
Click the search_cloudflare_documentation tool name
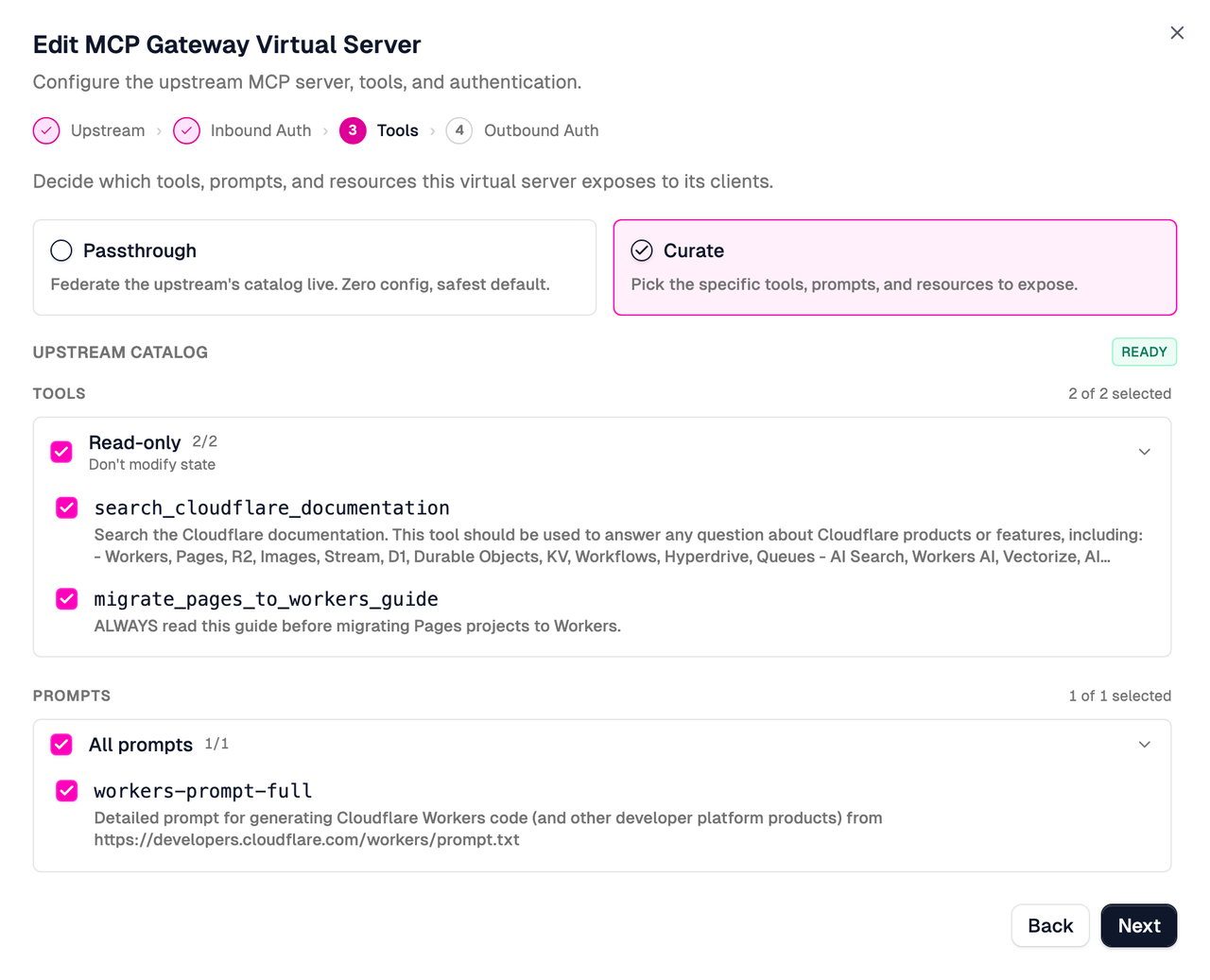[271, 507]
